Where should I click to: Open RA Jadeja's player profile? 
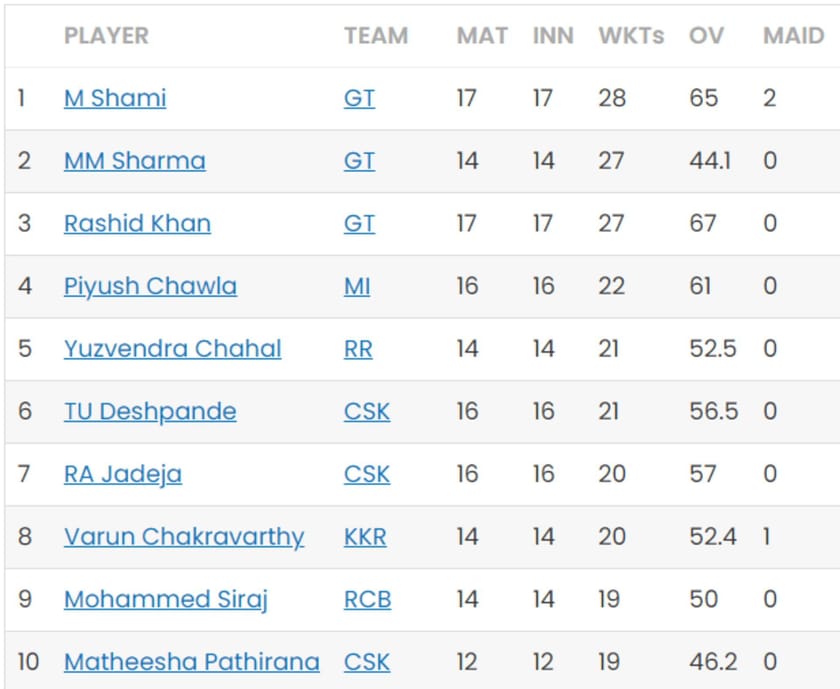(122, 474)
